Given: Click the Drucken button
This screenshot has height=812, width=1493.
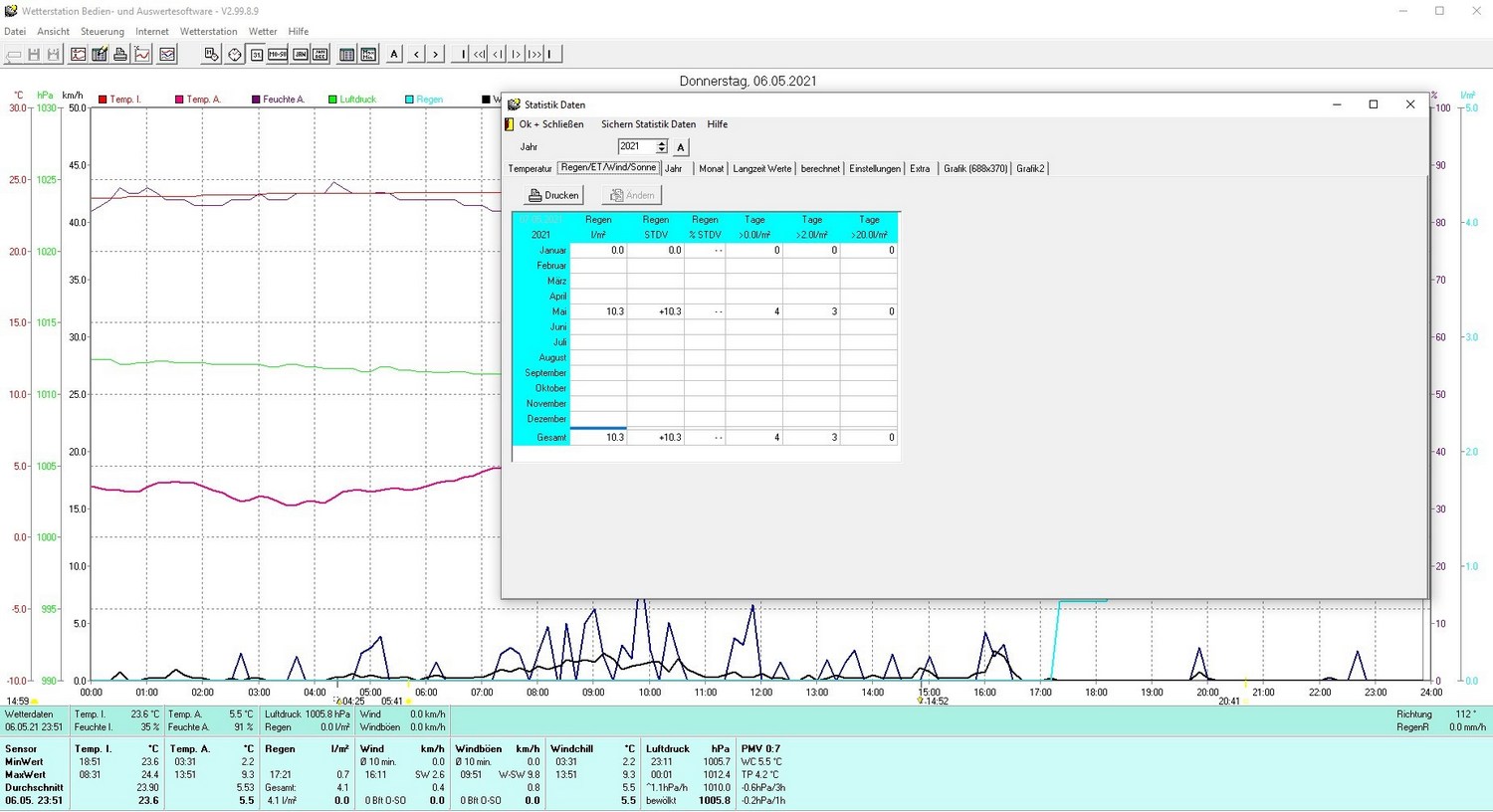Looking at the screenshot, I should [553, 196].
